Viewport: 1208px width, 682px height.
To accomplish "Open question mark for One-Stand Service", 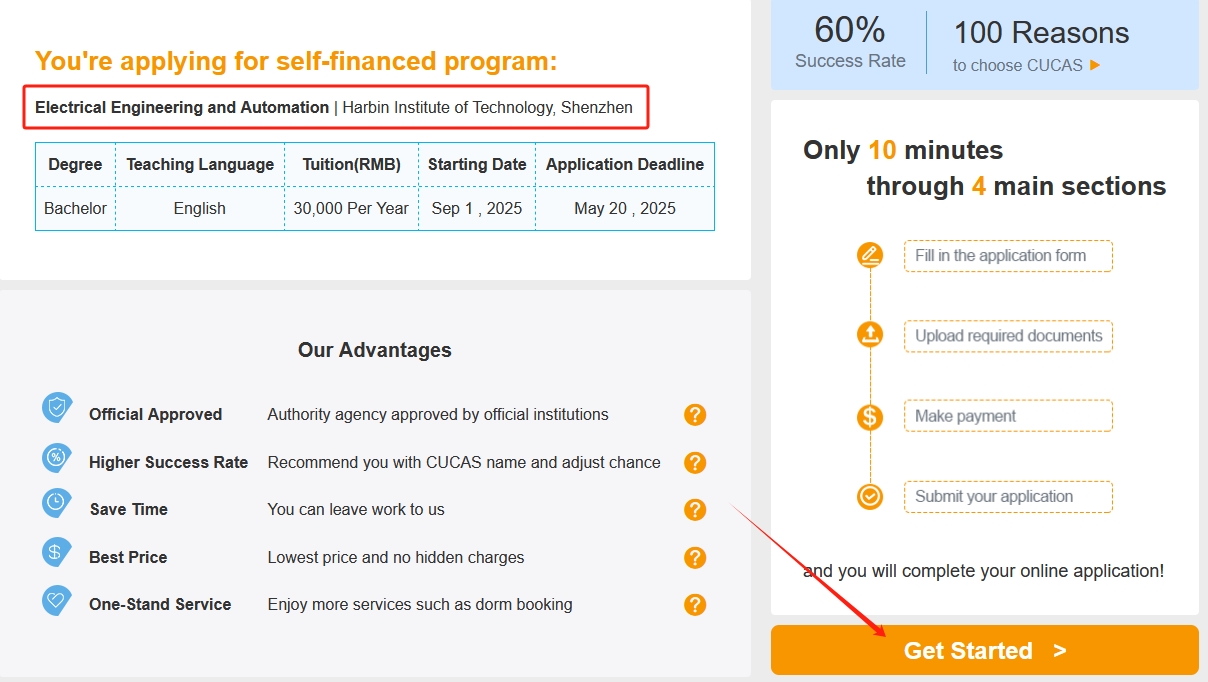I will [695, 604].
